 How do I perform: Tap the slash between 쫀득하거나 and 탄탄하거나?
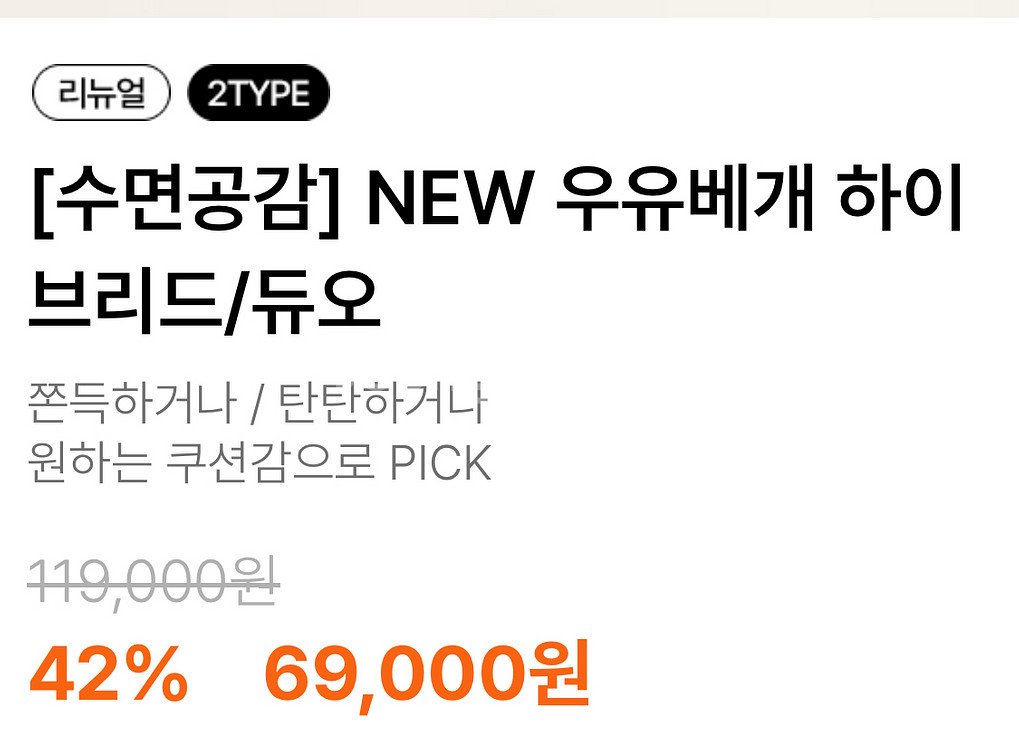[258, 404]
